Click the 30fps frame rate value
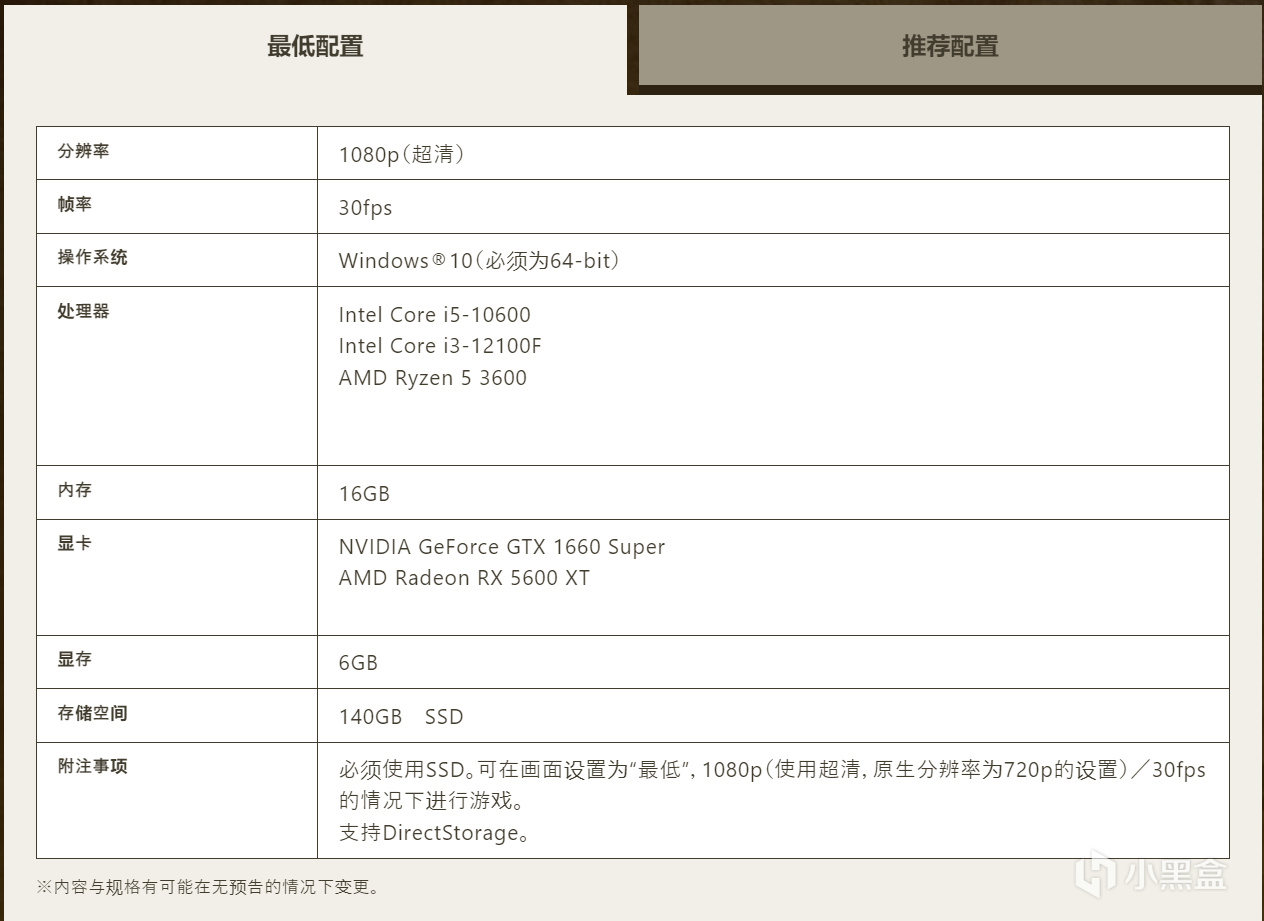This screenshot has width=1264, height=921. click(x=365, y=208)
